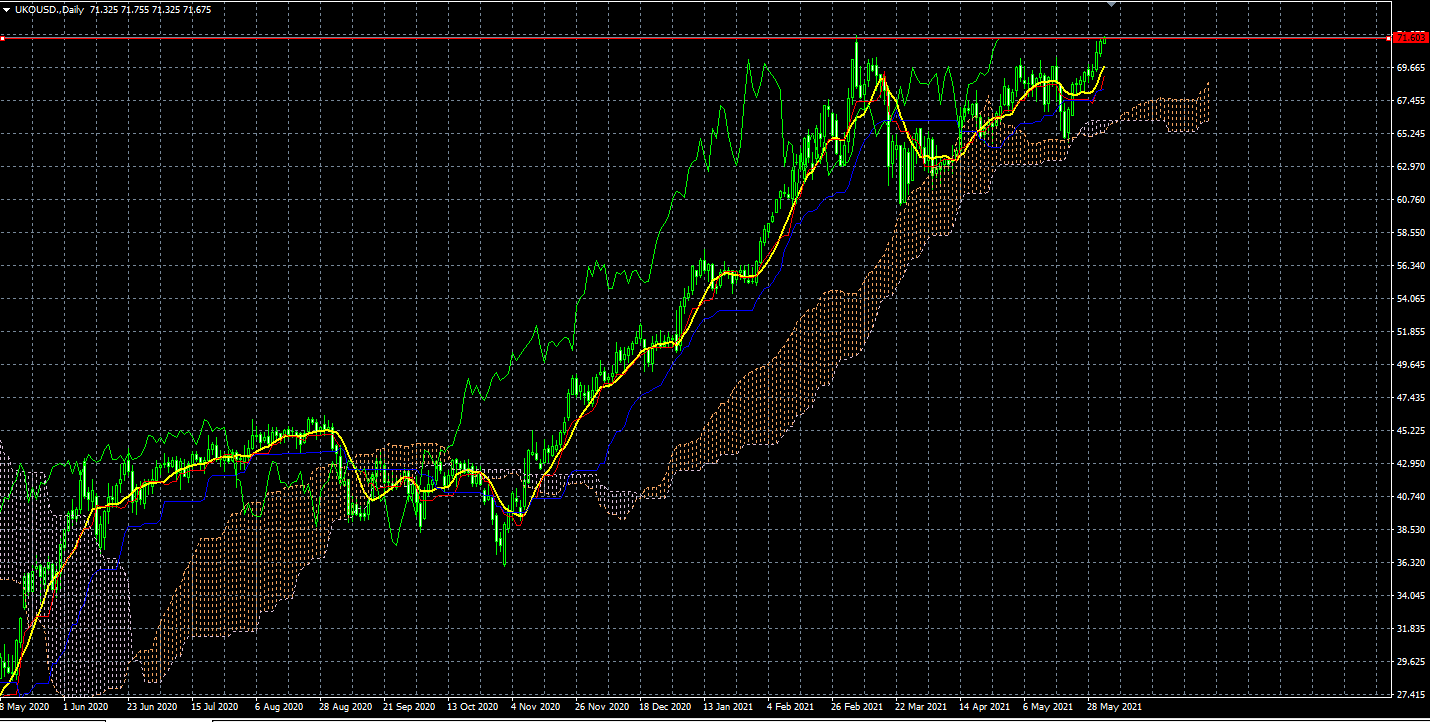This screenshot has width=1430, height=722.
Task: Click the 34.045 price scale label
Action: [x=1410, y=596]
